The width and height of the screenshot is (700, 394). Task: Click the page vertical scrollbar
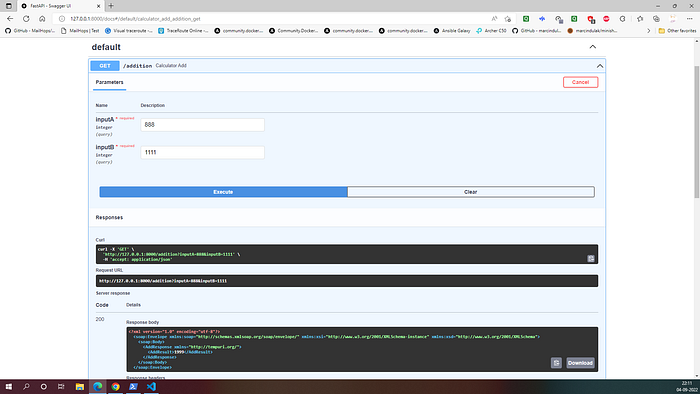[696, 132]
